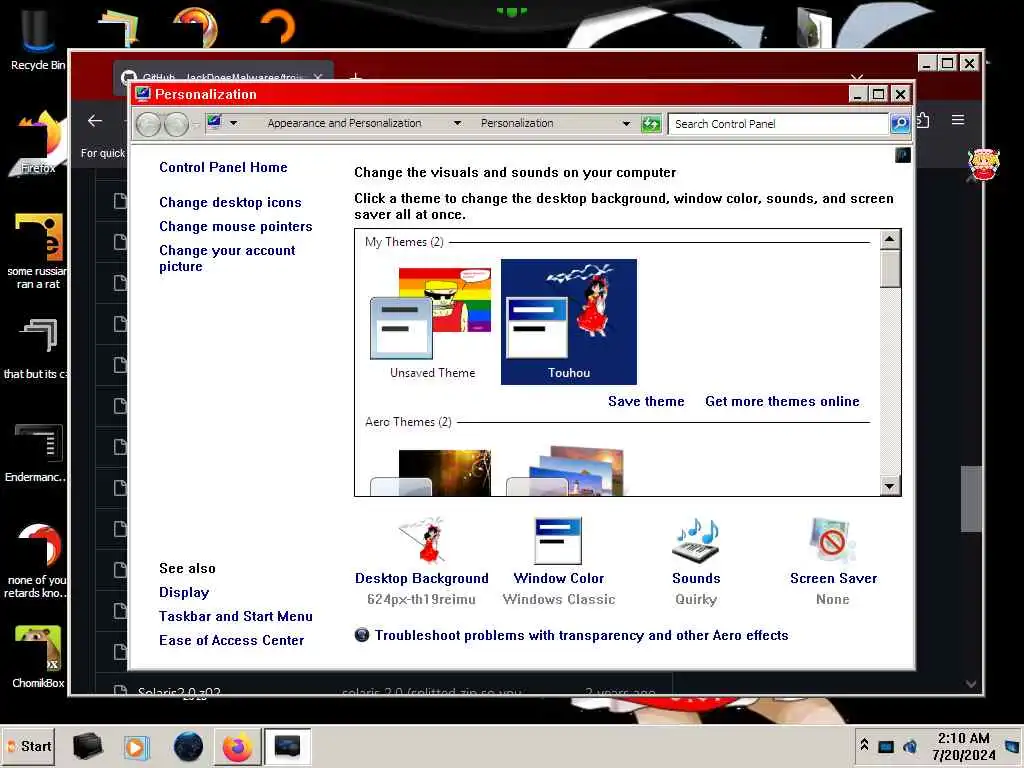Click Change mouse pointers link
The image size is (1024, 768).
click(x=236, y=227)
